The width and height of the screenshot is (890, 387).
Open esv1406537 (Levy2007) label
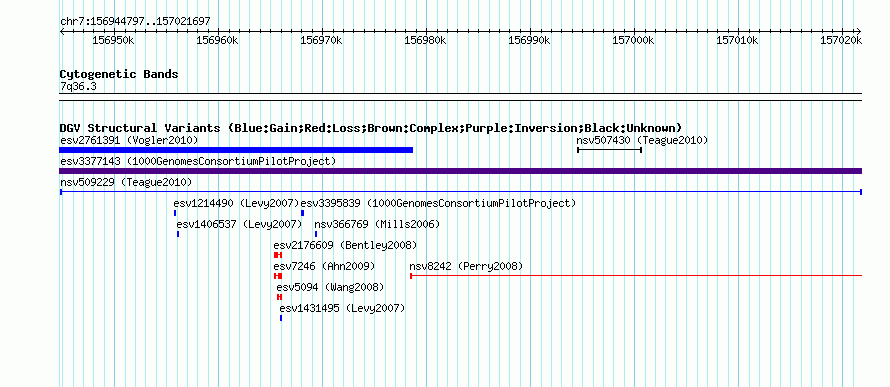pos(240,224)
